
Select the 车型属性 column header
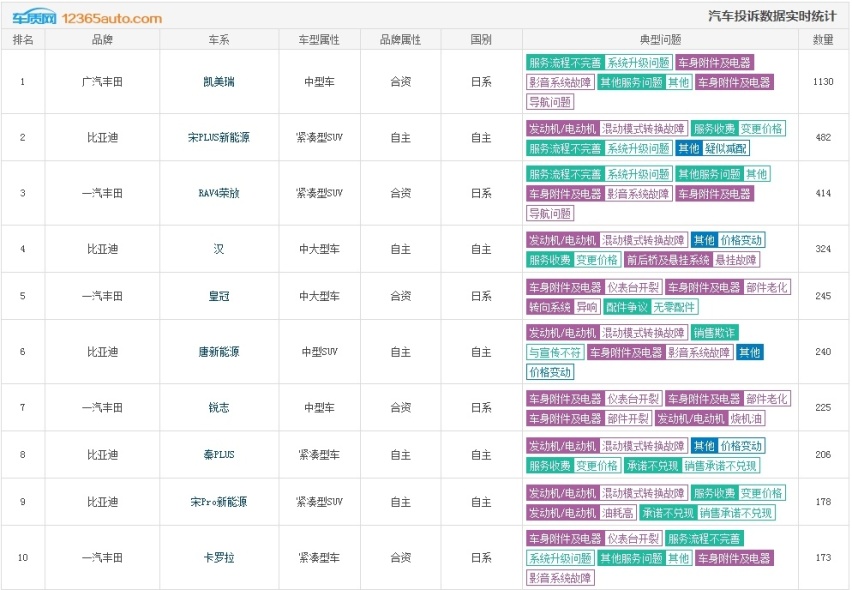pyautogui.click(x=320, y=40)
